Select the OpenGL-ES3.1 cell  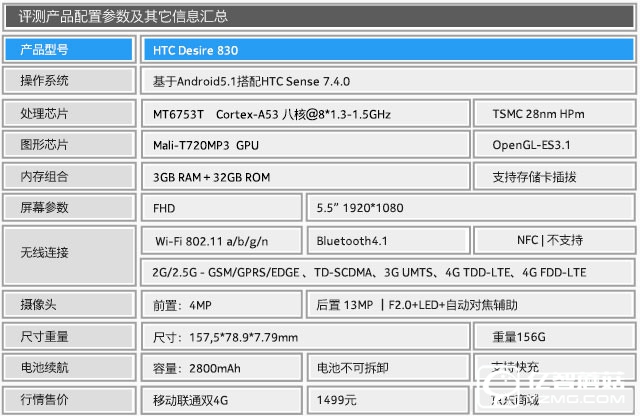pos(553,145)
